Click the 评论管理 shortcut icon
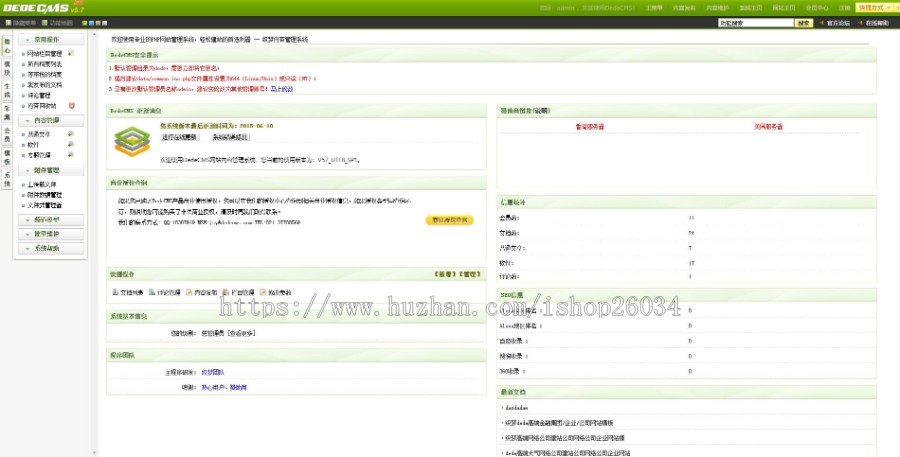900x457 pixels. (x=152, y=292)
